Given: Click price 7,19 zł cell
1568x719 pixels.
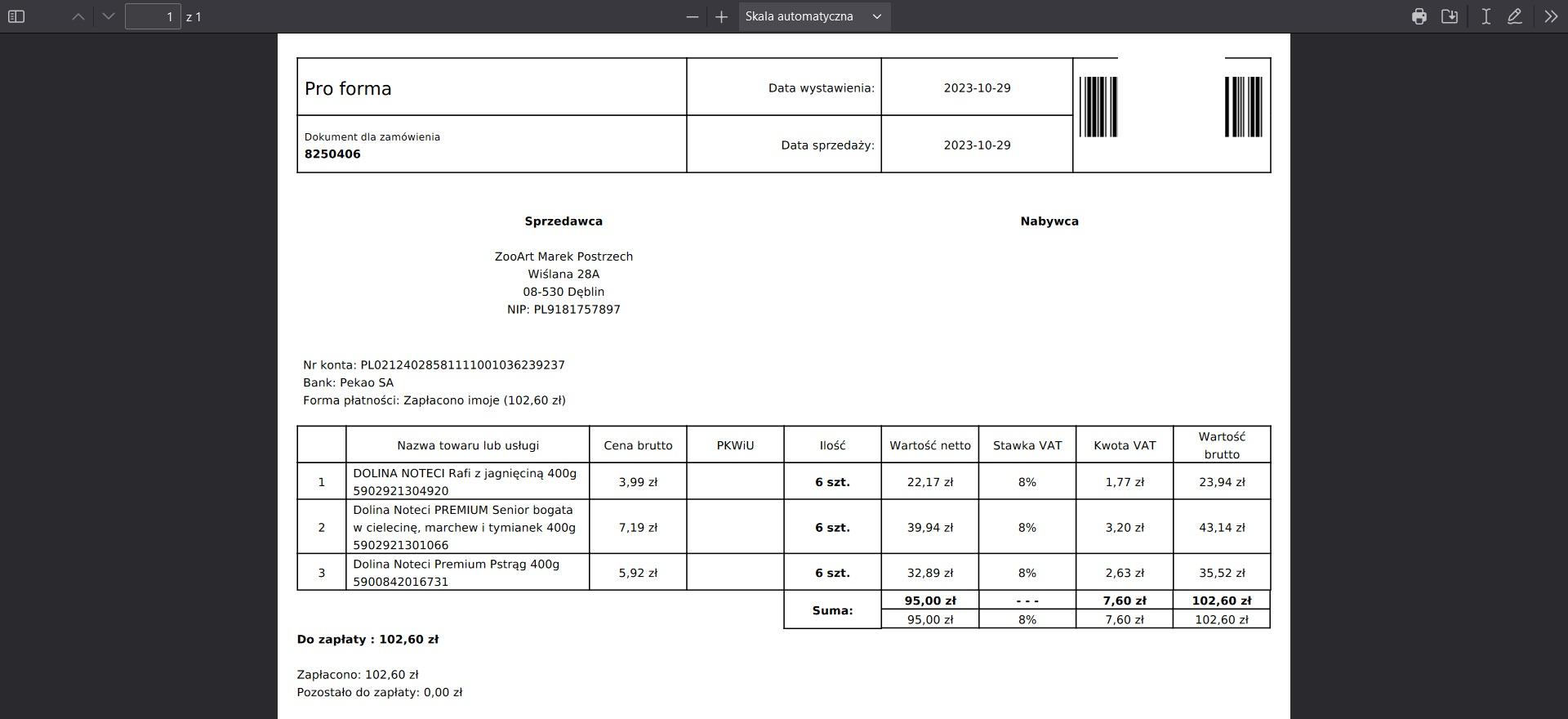Looking at the screenshot, I should tap(638, 528).
